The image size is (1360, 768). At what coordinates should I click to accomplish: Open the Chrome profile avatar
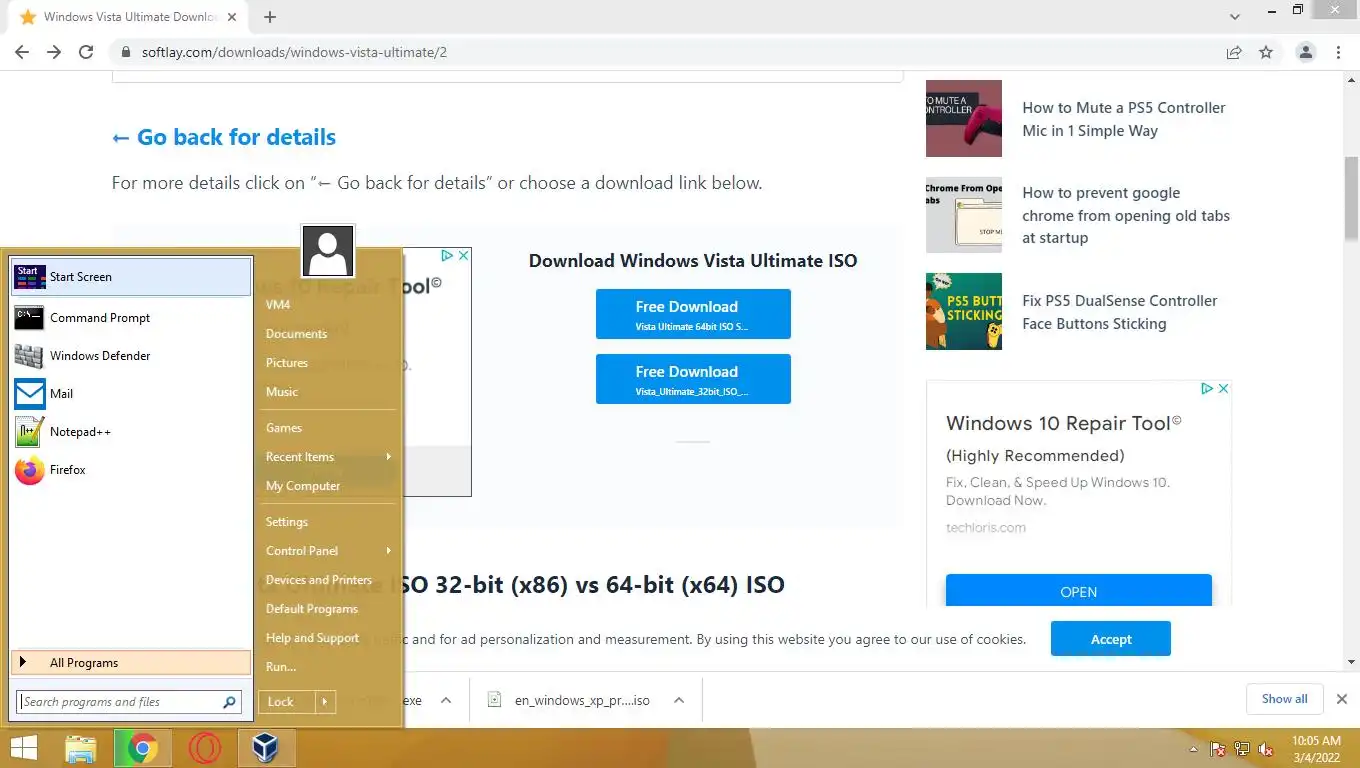[x=1305, y=52]
